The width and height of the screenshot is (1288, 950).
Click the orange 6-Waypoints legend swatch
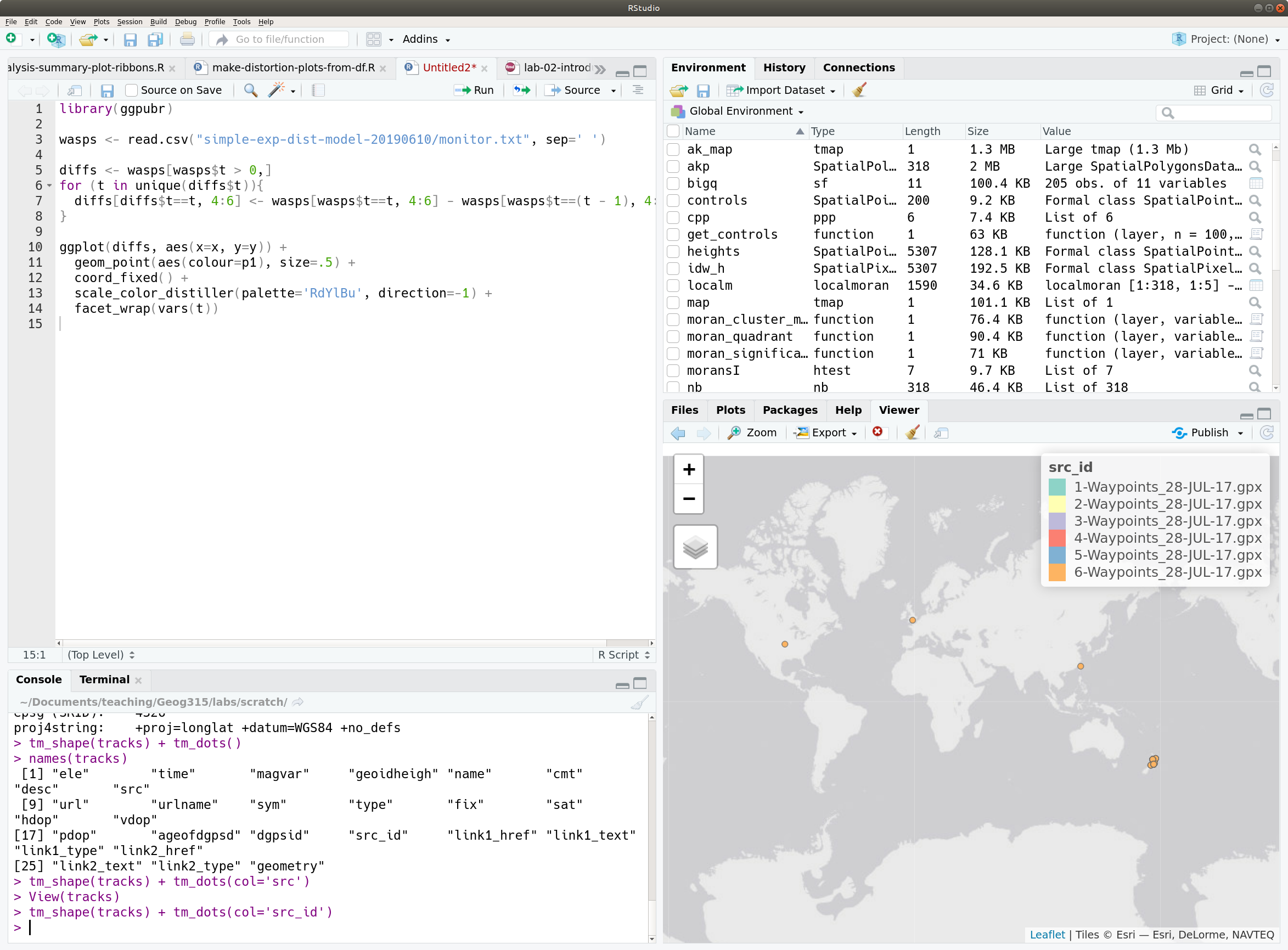(1057, 572)
